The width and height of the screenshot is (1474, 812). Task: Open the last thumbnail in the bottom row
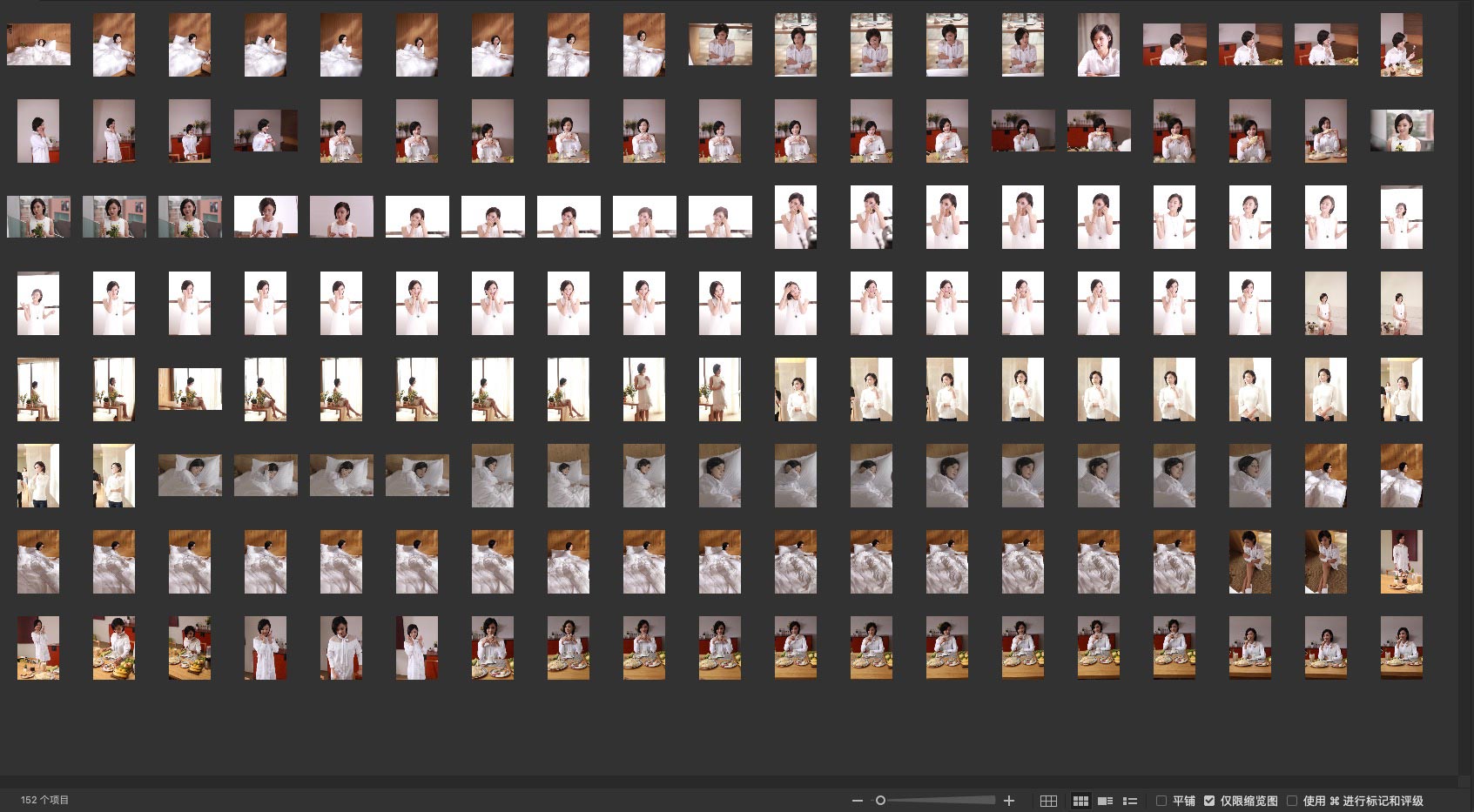(1401, 648)
